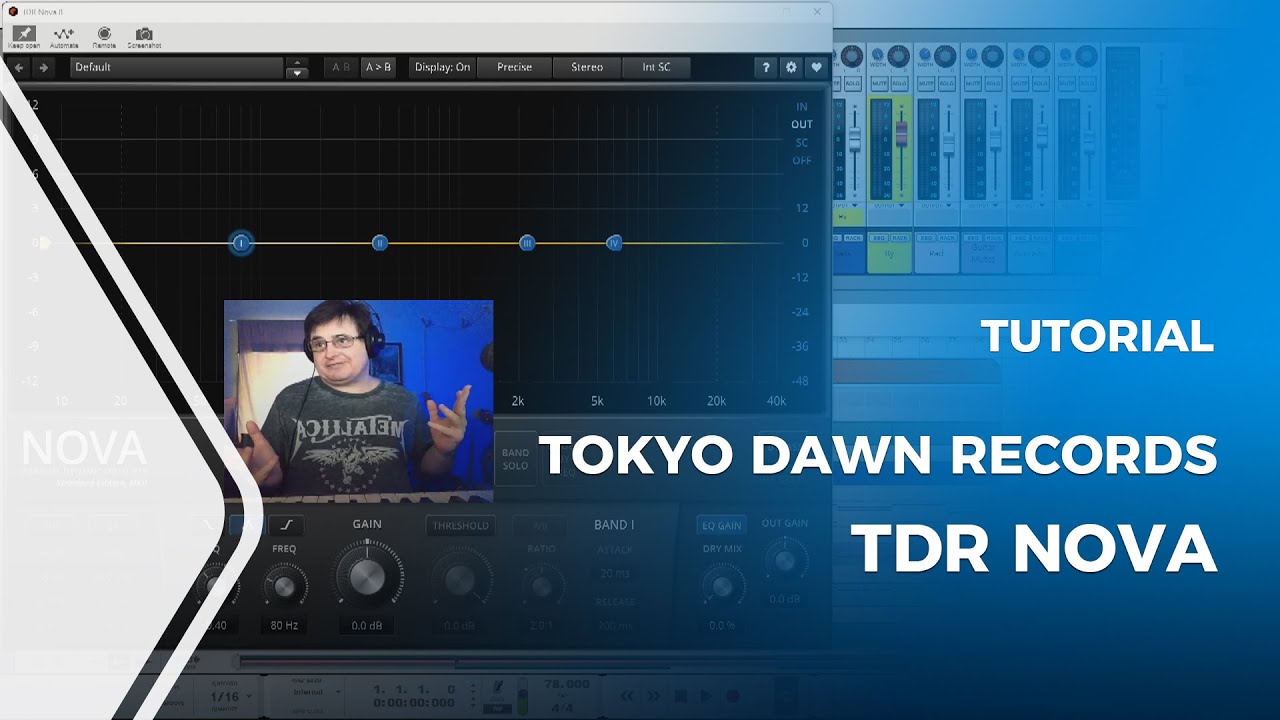The image size is (1280, 720).
Task: Toggle the EQ Gain button
Action: click(721, 525)
